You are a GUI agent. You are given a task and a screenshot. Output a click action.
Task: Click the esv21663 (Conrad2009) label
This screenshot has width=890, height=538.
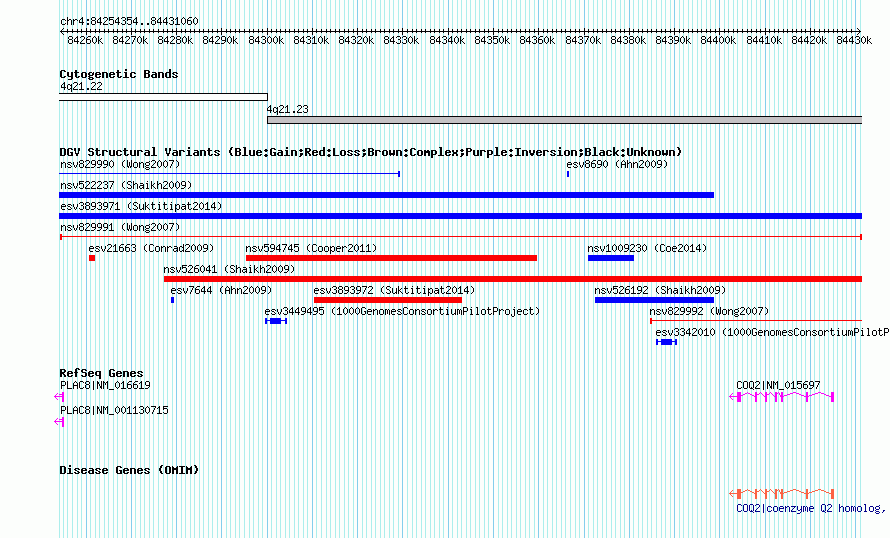(x=151, y=249)
